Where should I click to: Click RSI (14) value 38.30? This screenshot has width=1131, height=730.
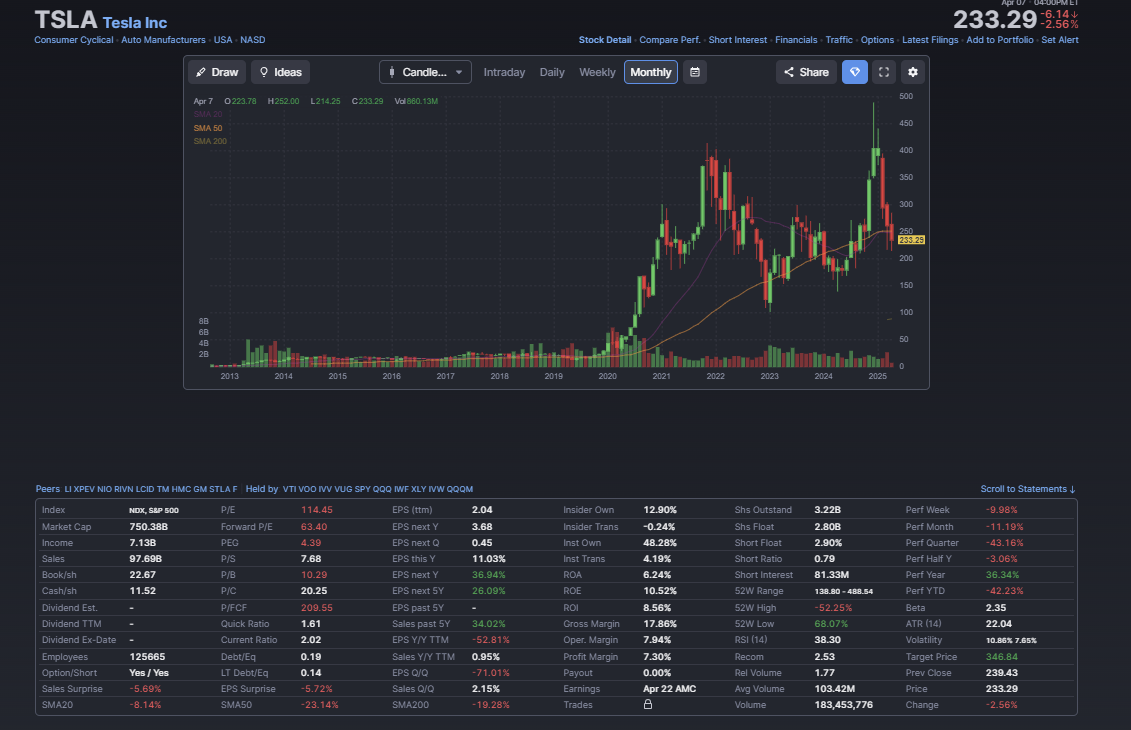pyautogui.click(x=827, y=639)
